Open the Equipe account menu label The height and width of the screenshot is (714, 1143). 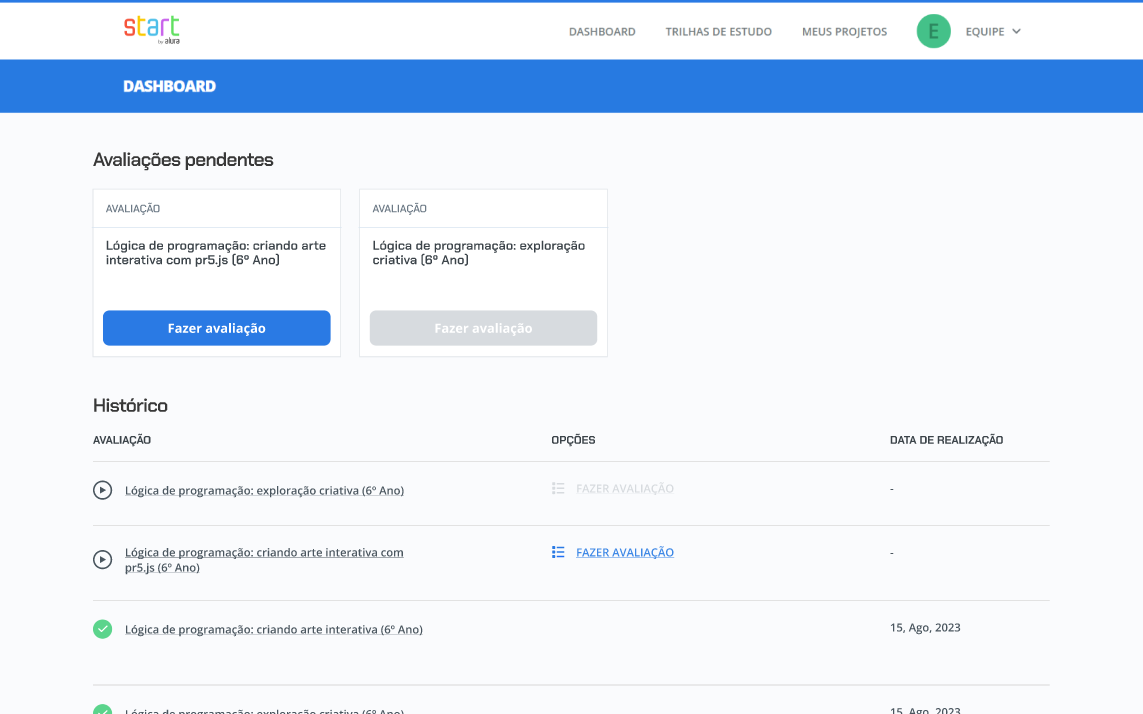tap(984, 32)
